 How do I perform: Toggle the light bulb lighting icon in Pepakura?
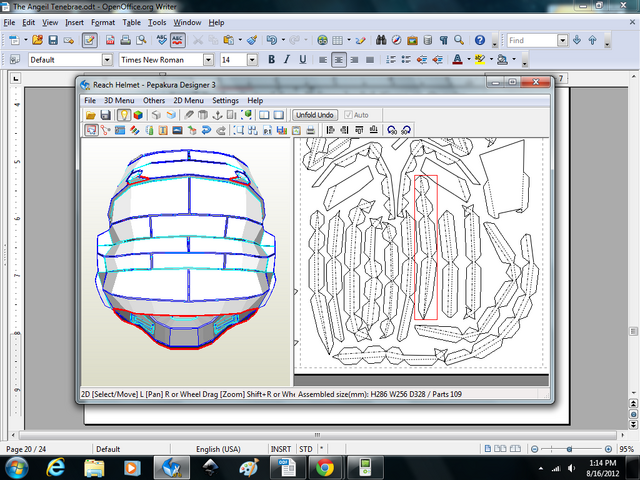123,115
